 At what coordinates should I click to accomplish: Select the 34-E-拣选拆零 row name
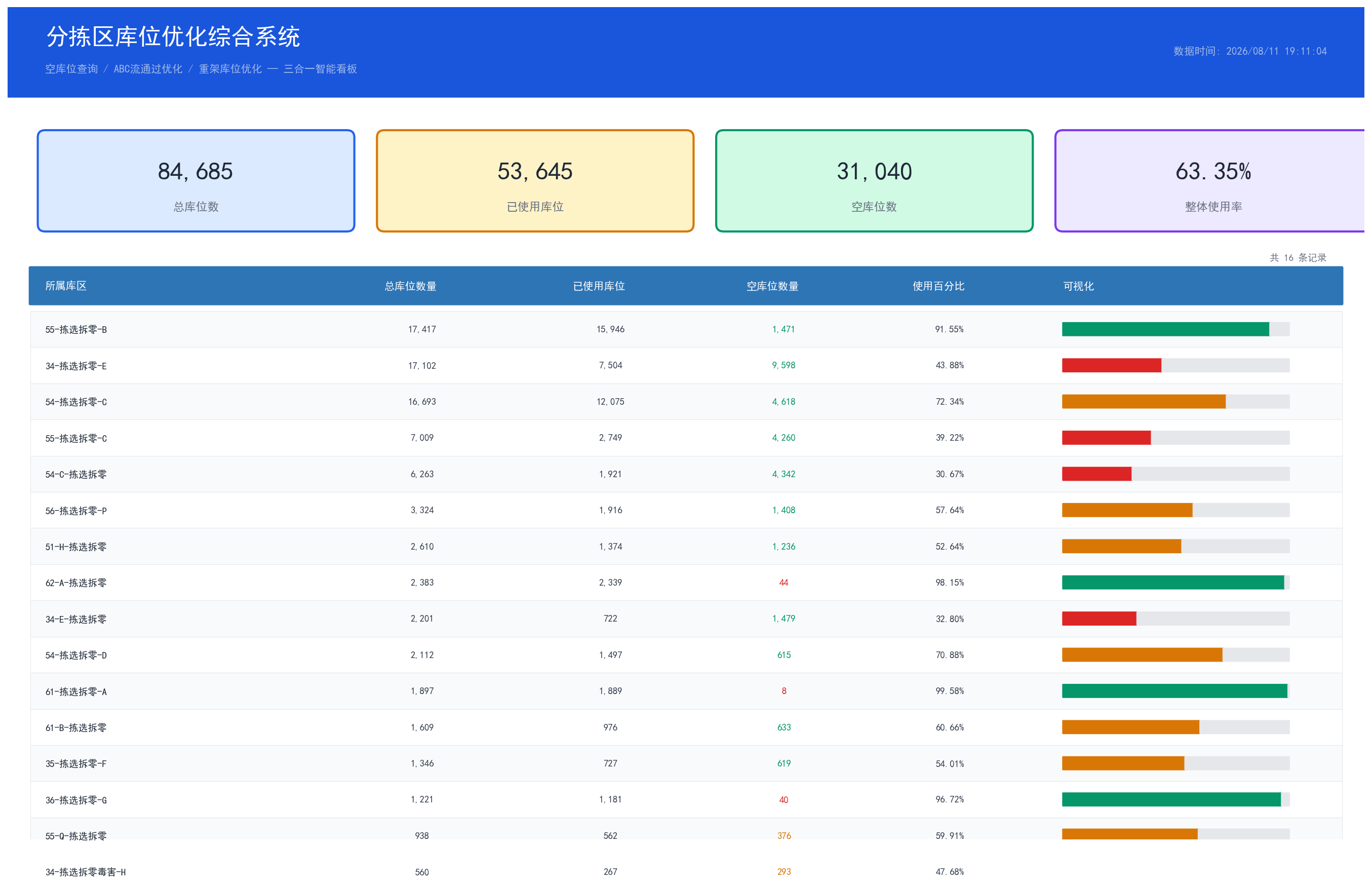pos(76,619)
